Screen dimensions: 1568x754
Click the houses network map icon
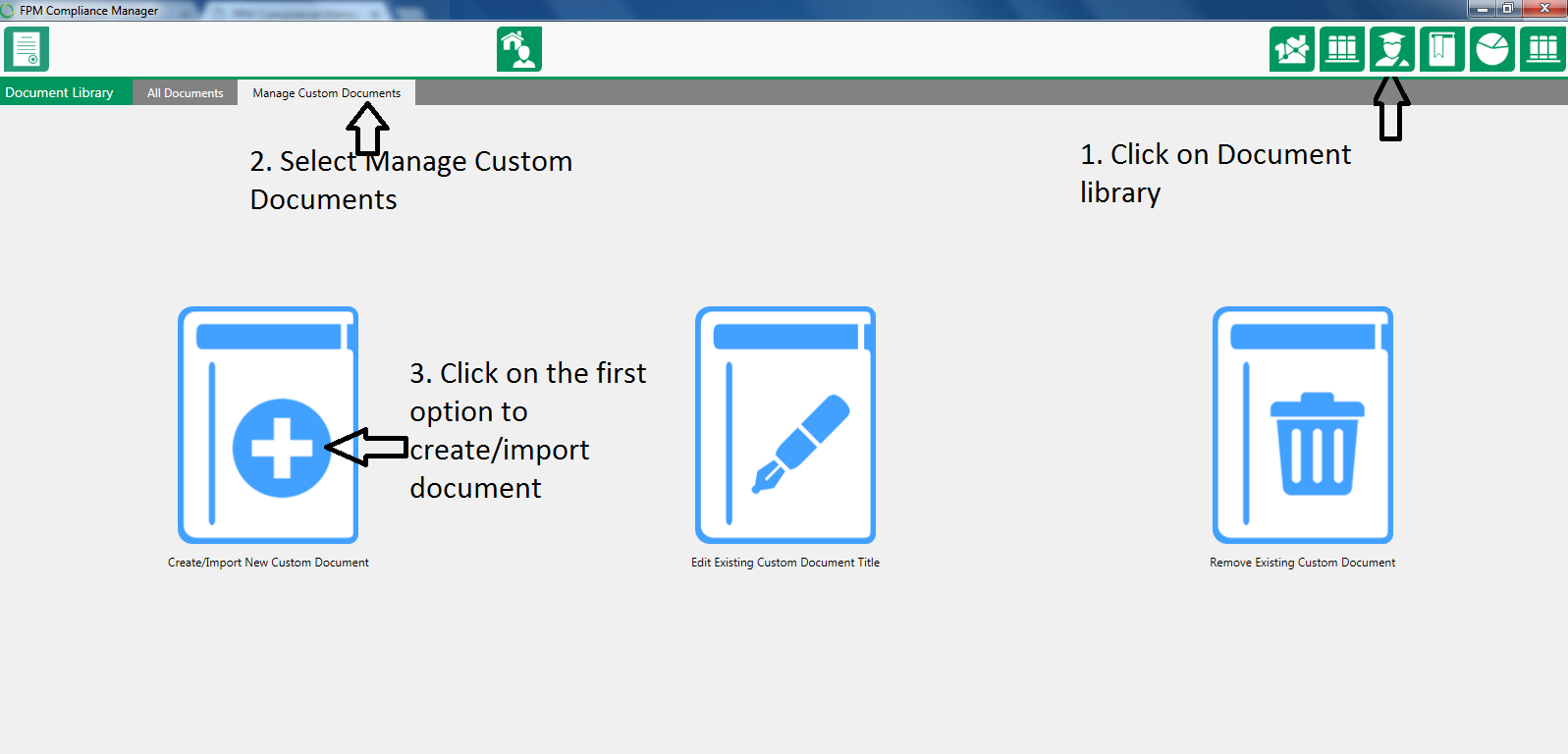click(x=1291, y=49)
